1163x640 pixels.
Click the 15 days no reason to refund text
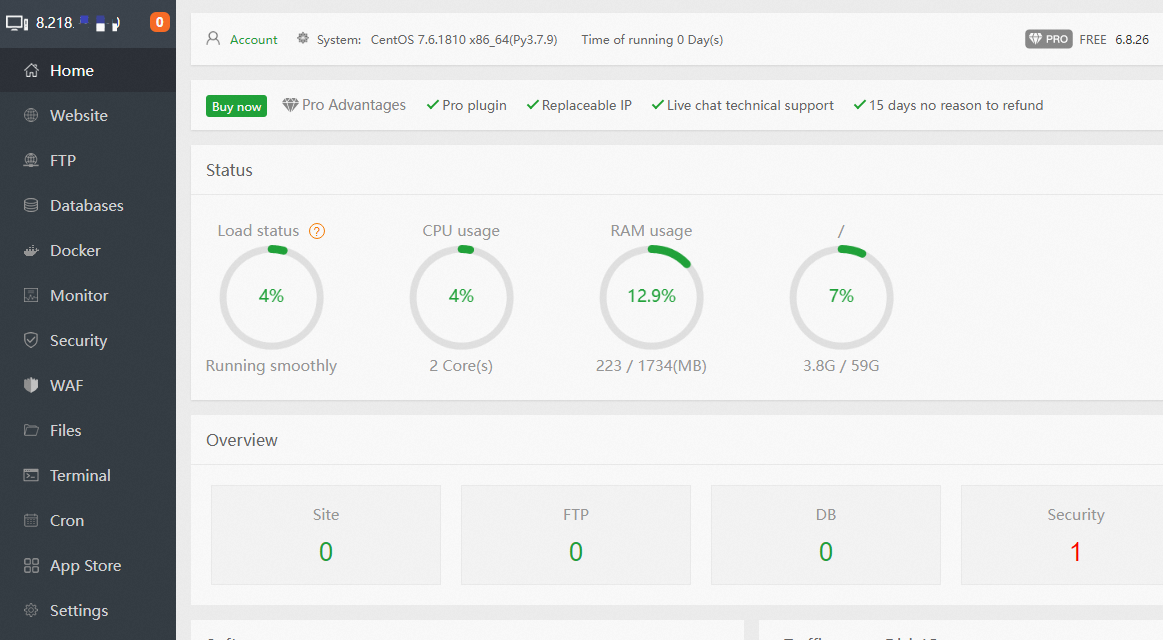pyautogui.click(x=956, y=105)
